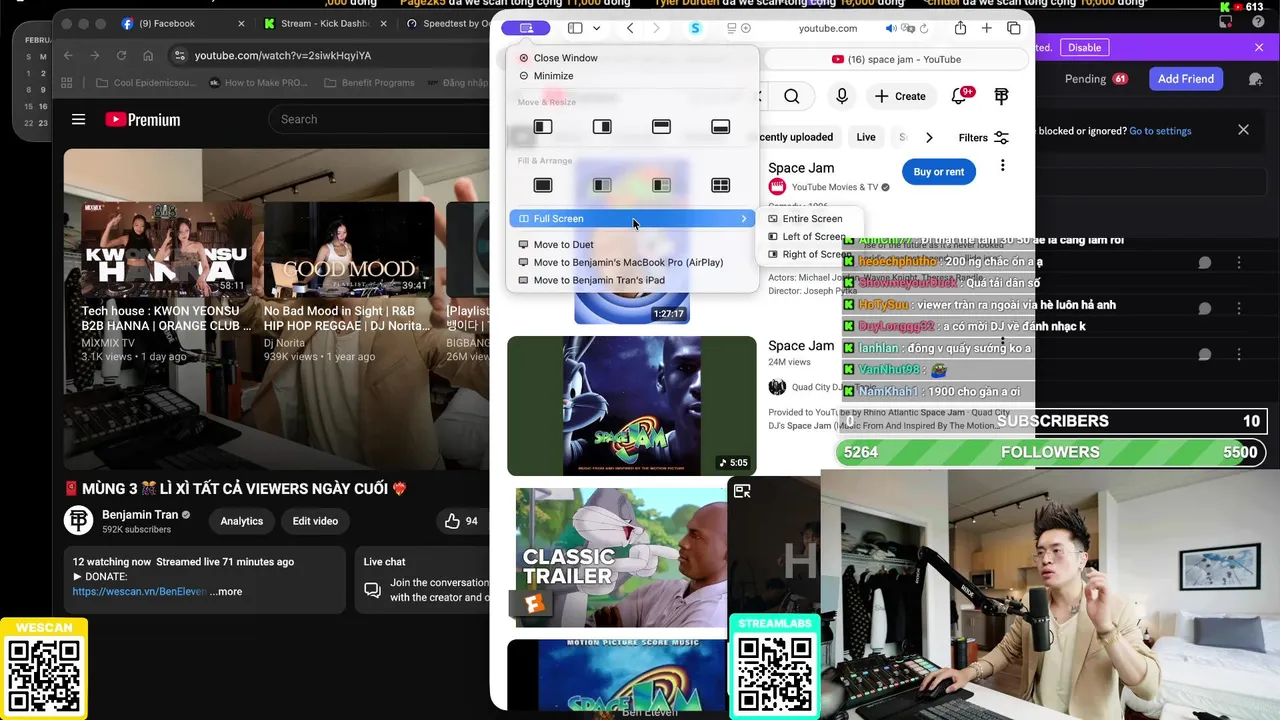
Task: Add new tab in Safari
Action: click(x=987, y=28)
